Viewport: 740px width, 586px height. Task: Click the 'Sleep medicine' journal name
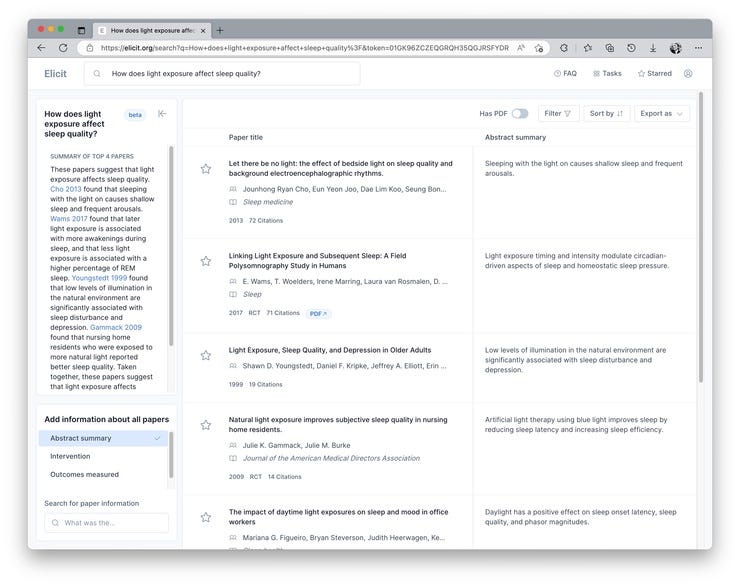tap(268, 202)
